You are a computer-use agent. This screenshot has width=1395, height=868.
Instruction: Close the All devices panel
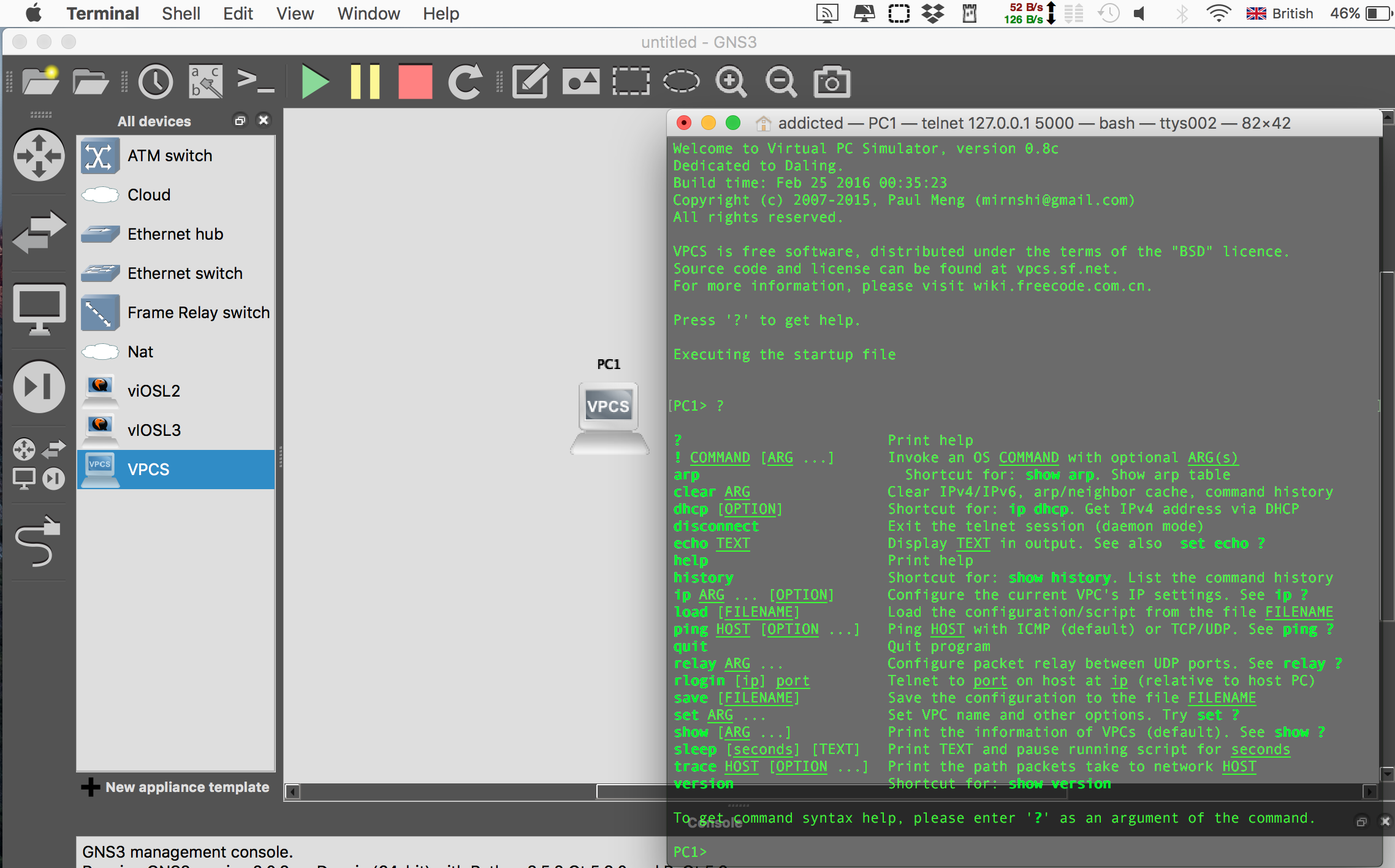point(264,120)
